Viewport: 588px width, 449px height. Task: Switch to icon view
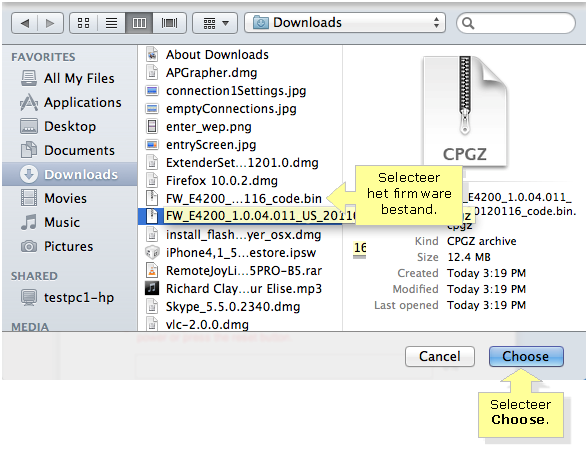click(83, 23)
